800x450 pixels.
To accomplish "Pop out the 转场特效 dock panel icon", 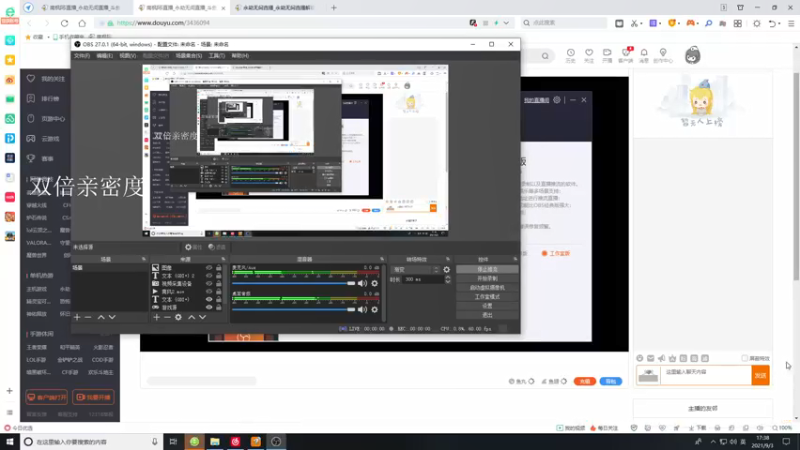I will point(447,259).
